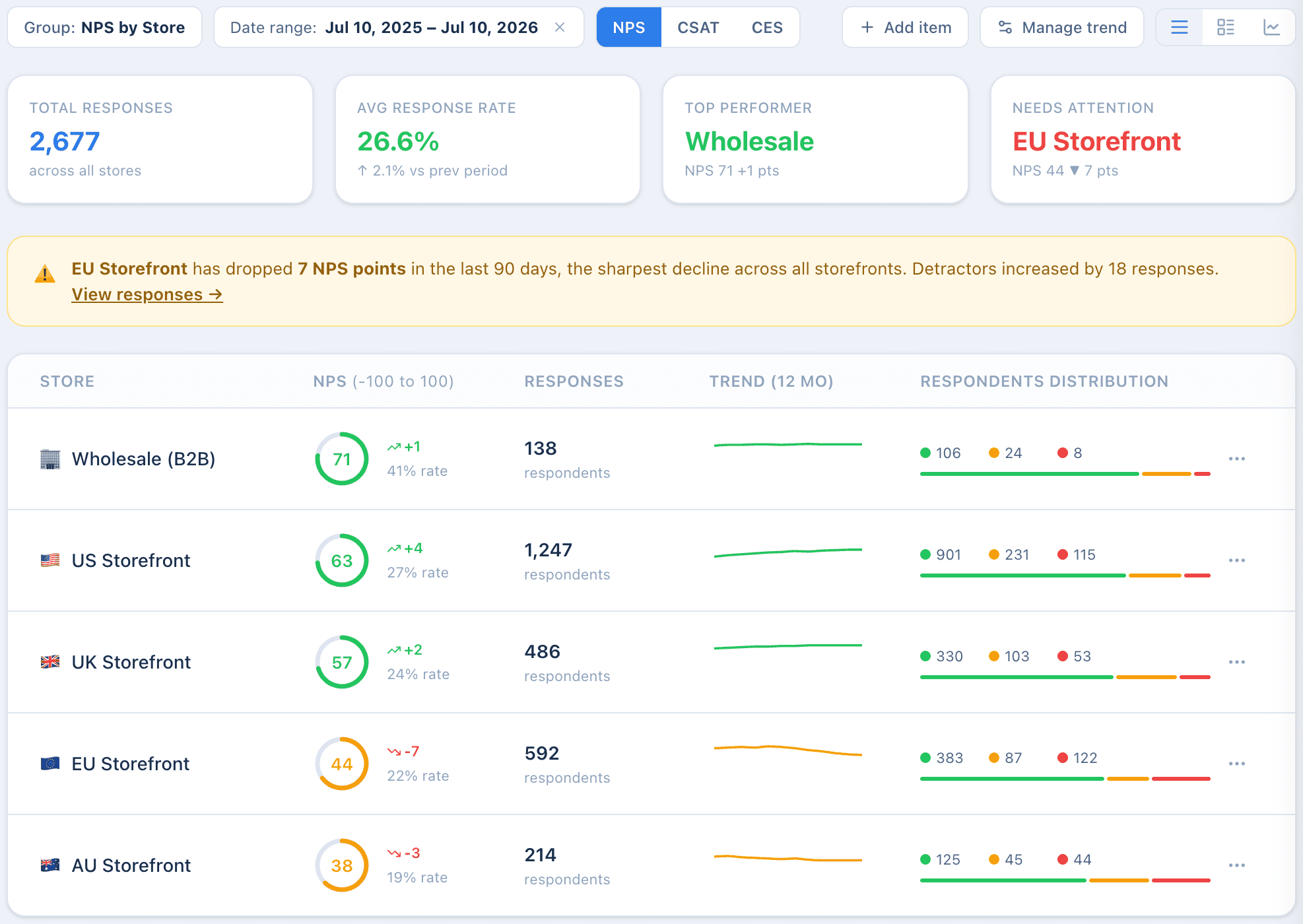
Task: Switch to chart view icon
Action: 1271,27
